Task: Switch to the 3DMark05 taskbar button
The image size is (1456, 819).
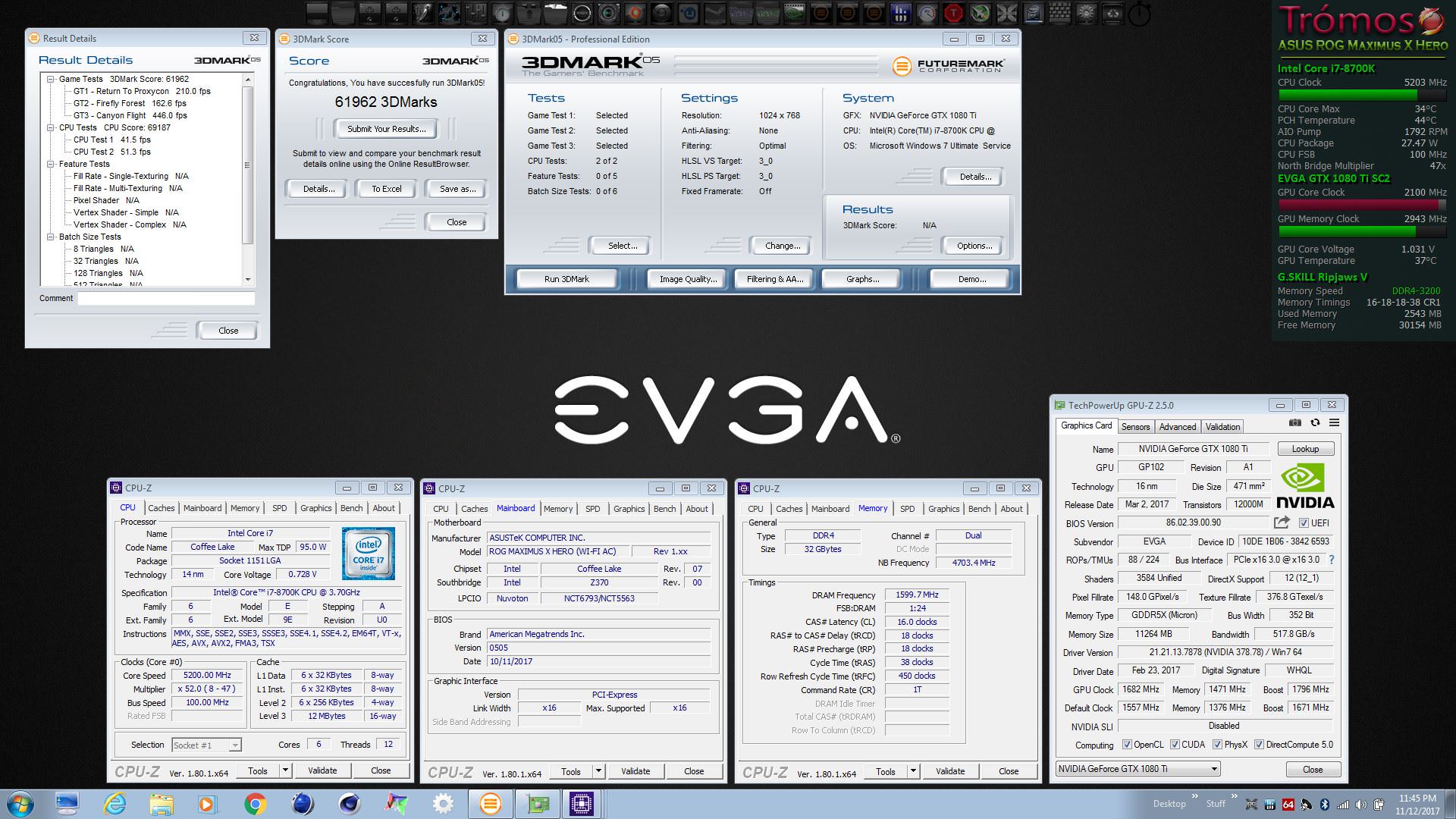Action: 491,804
